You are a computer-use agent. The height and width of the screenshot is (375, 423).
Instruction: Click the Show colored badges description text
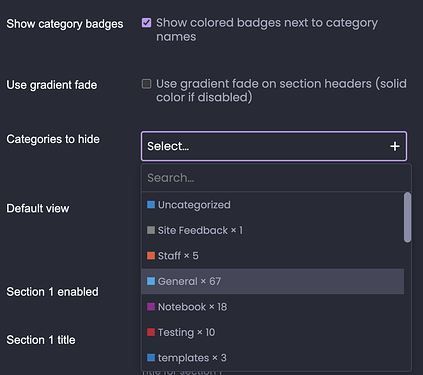[x=267, y=30]
